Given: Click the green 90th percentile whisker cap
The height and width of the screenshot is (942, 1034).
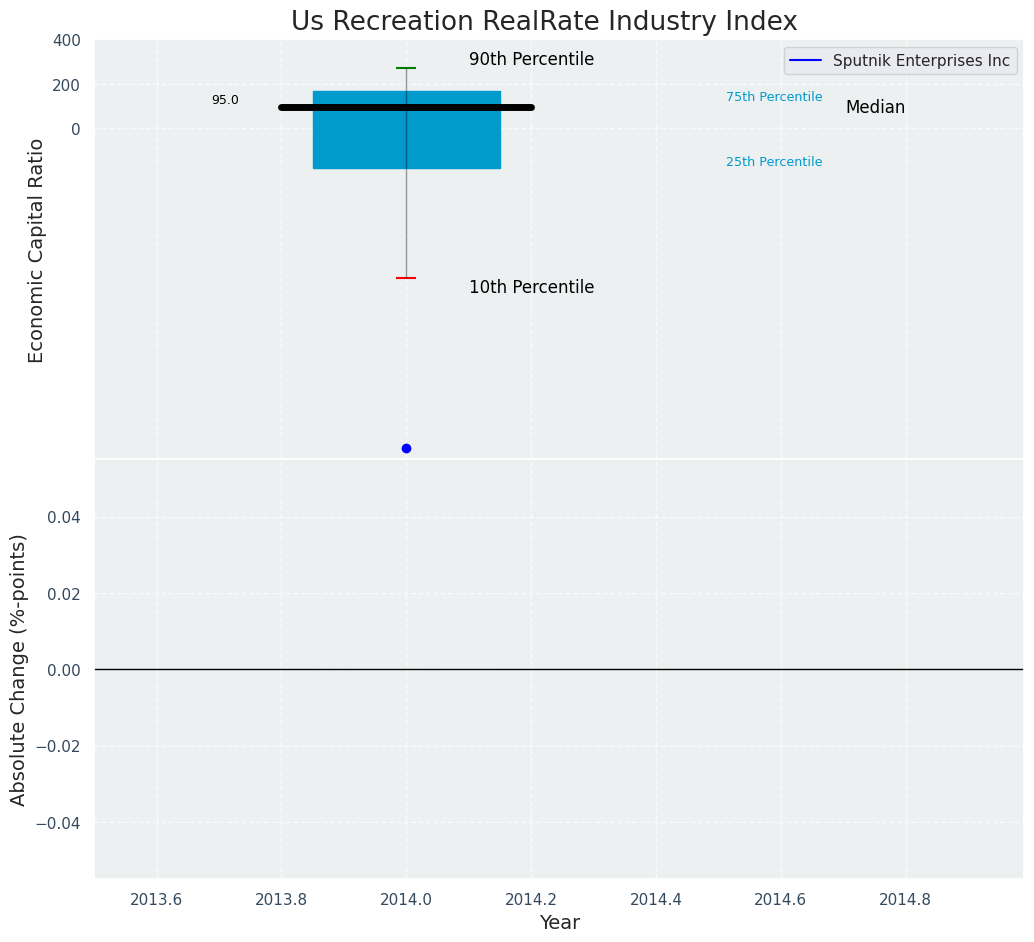Looking at the screenshot, I should (x=406, y=68).
